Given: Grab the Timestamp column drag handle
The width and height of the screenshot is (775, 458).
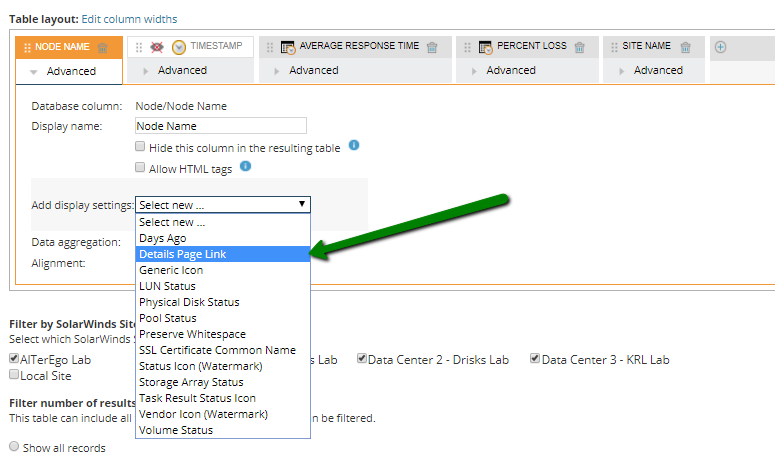Looking at the screenshot, I should pos(139,47).
